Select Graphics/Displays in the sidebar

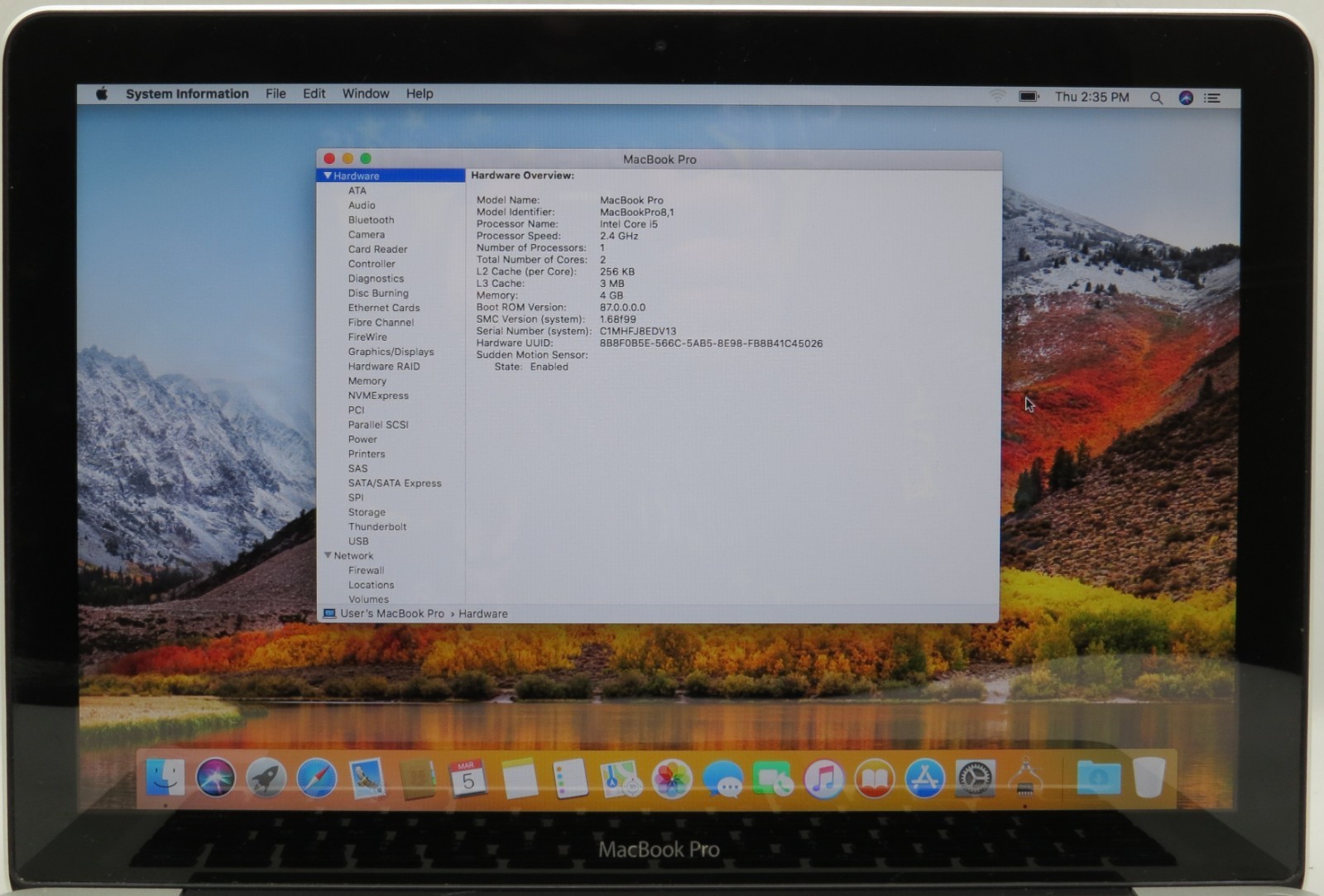[391, 352]
